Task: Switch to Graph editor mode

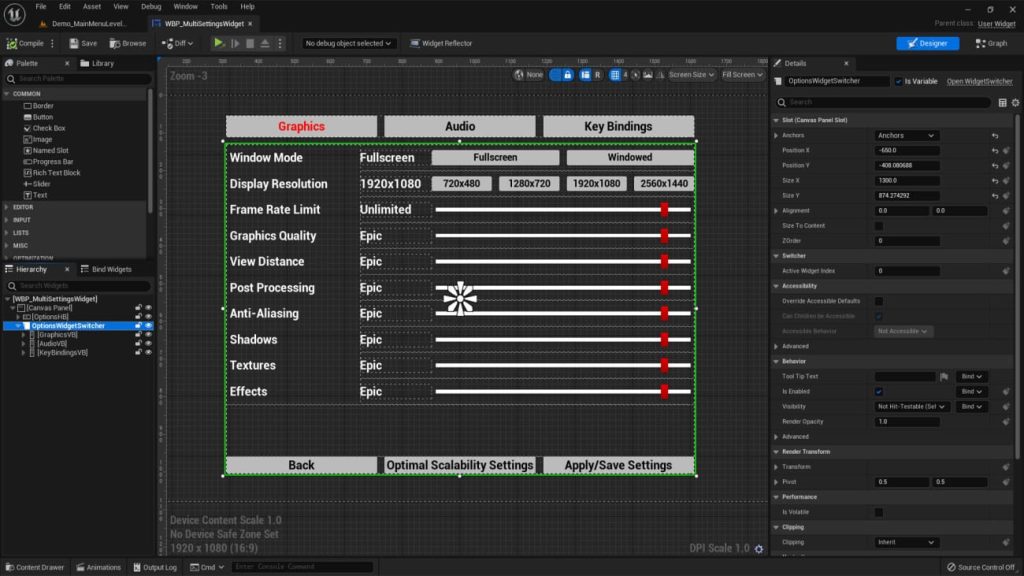Action: click(991, 43)
